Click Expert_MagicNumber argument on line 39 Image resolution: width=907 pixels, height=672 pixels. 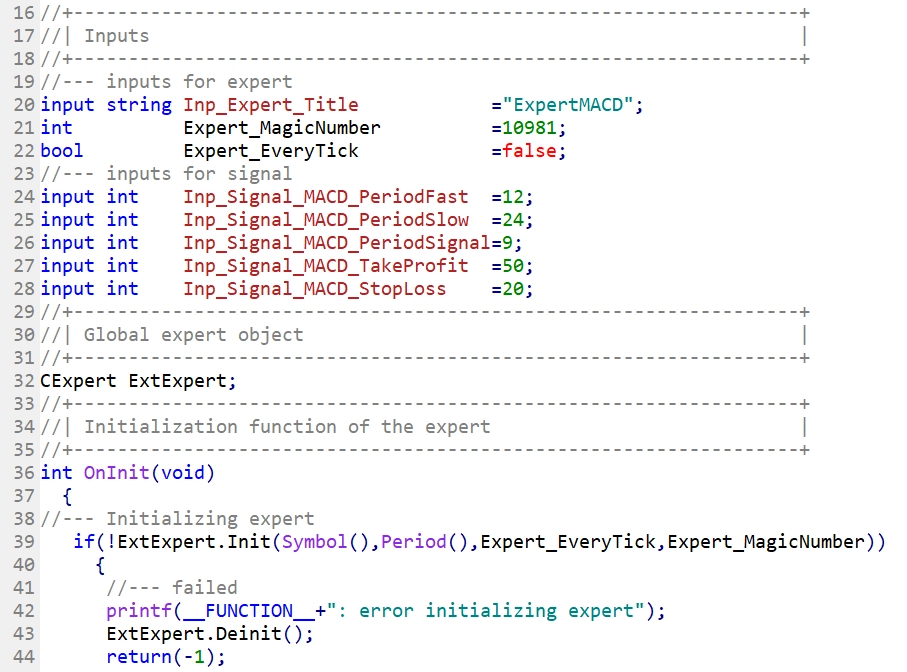[x=765, y=542]
